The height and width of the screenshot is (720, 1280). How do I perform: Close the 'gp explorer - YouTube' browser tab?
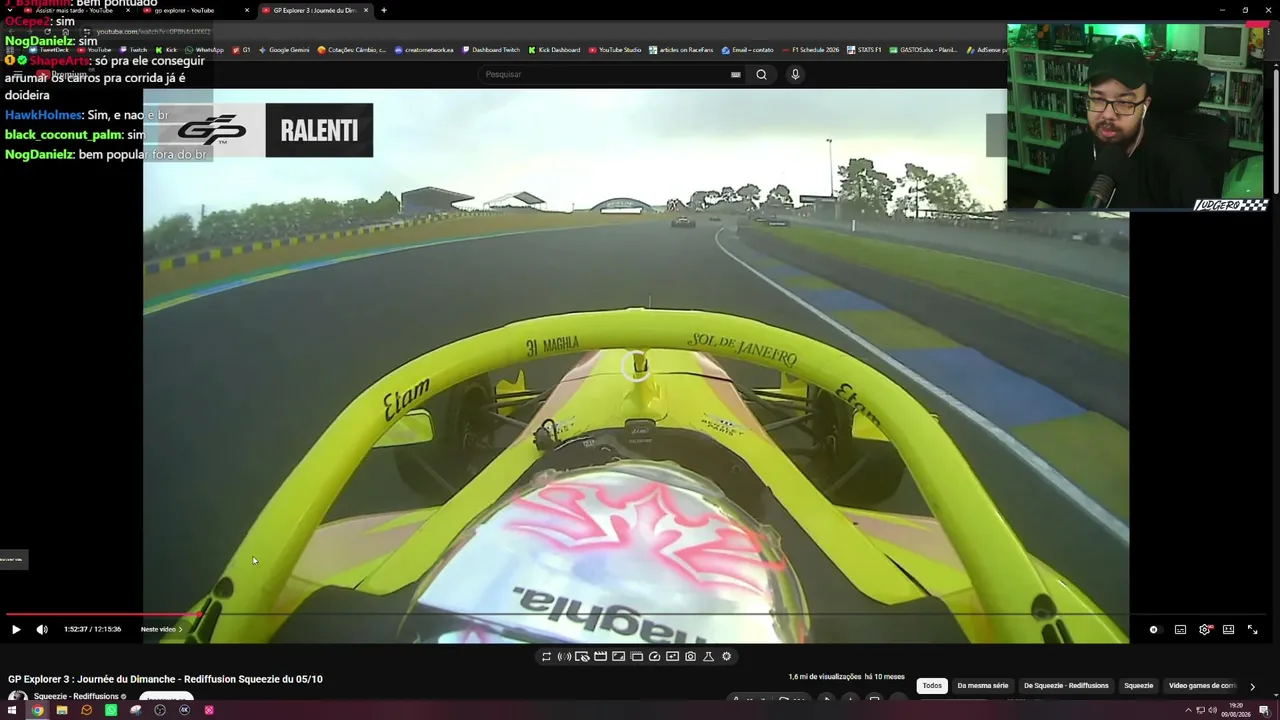pyautogui.click(x=247, y=10)
